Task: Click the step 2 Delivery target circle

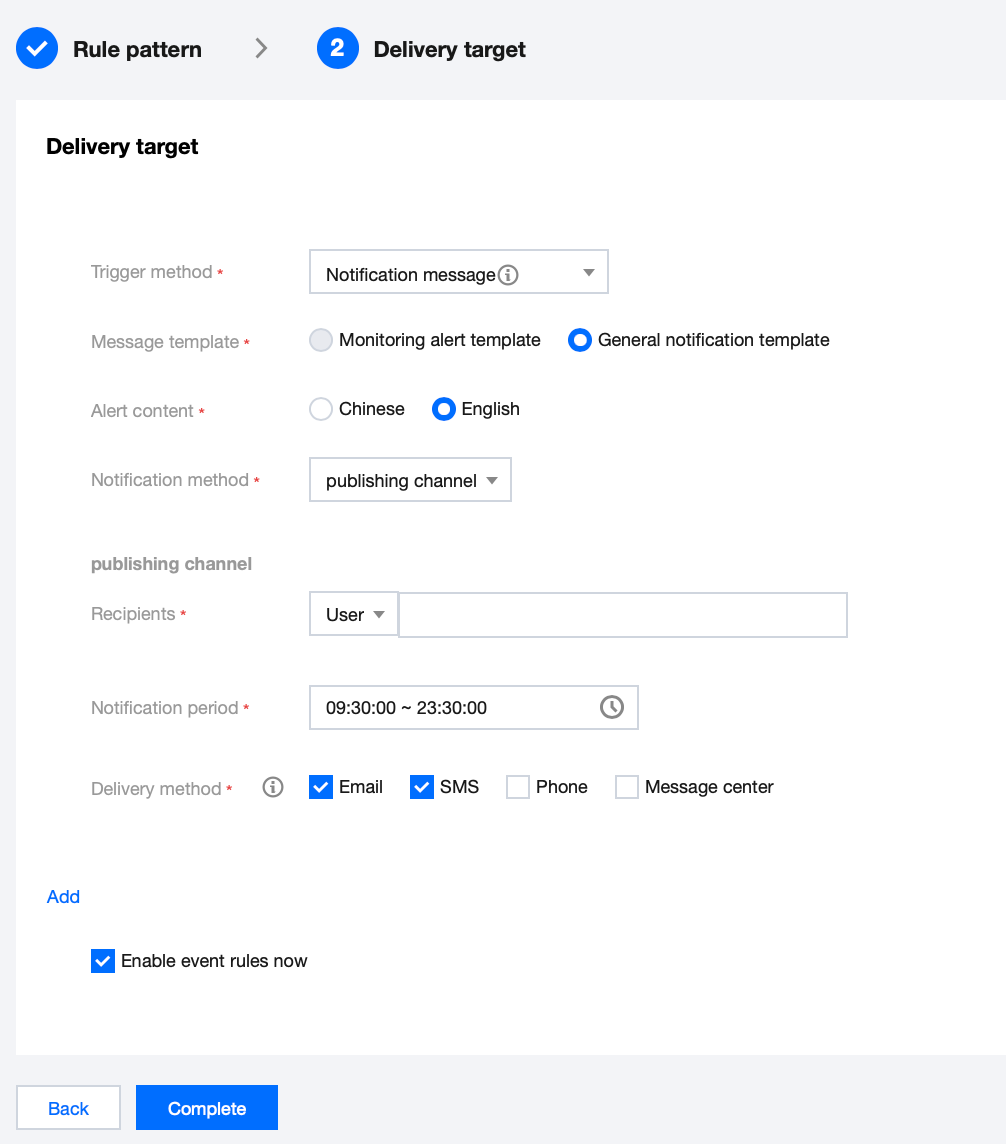Action: click(338, 49)
